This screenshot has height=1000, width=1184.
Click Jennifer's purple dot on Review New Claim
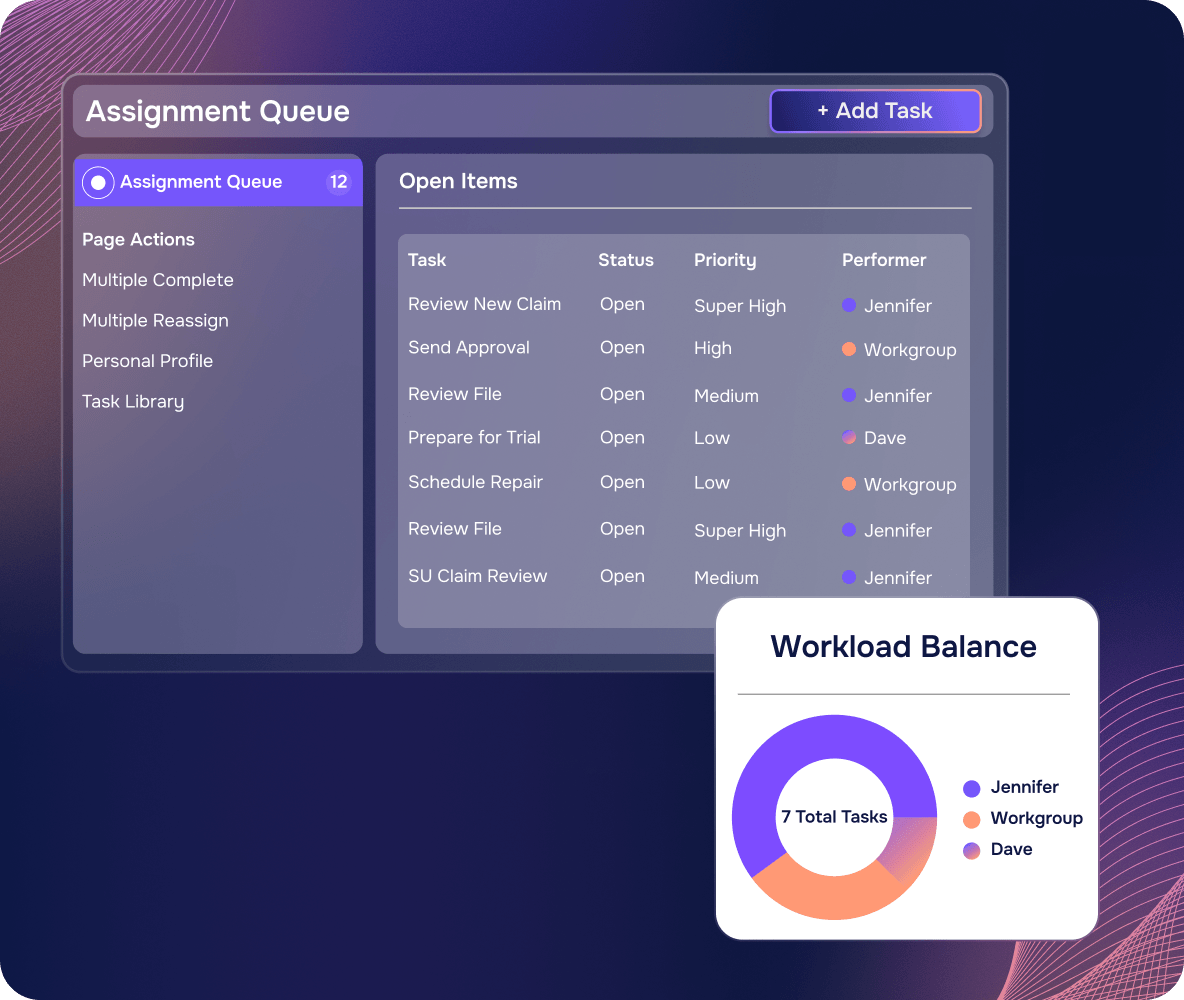tap(849, 305)
